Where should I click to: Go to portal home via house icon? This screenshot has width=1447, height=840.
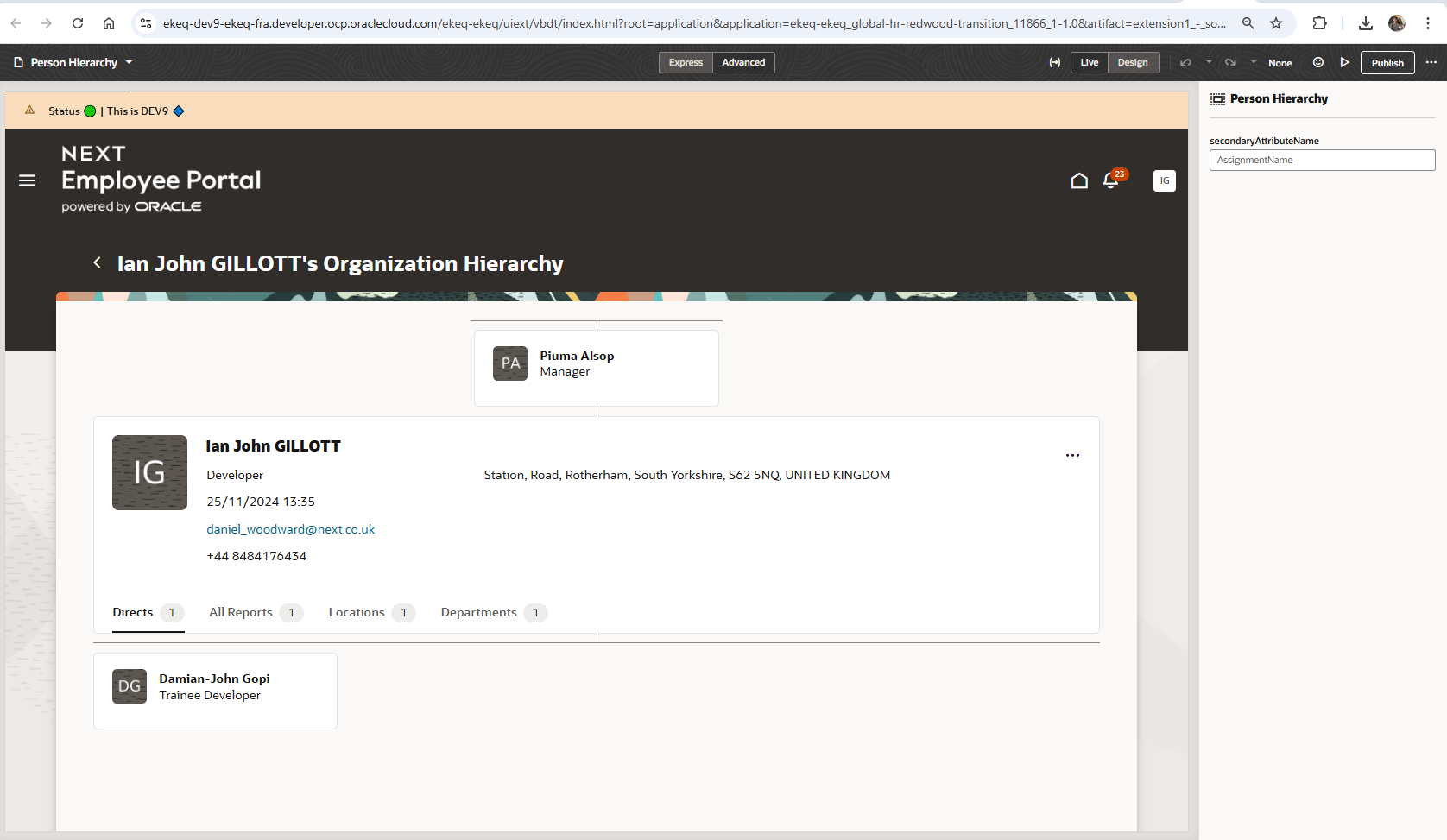click(x=1079, y=180)
